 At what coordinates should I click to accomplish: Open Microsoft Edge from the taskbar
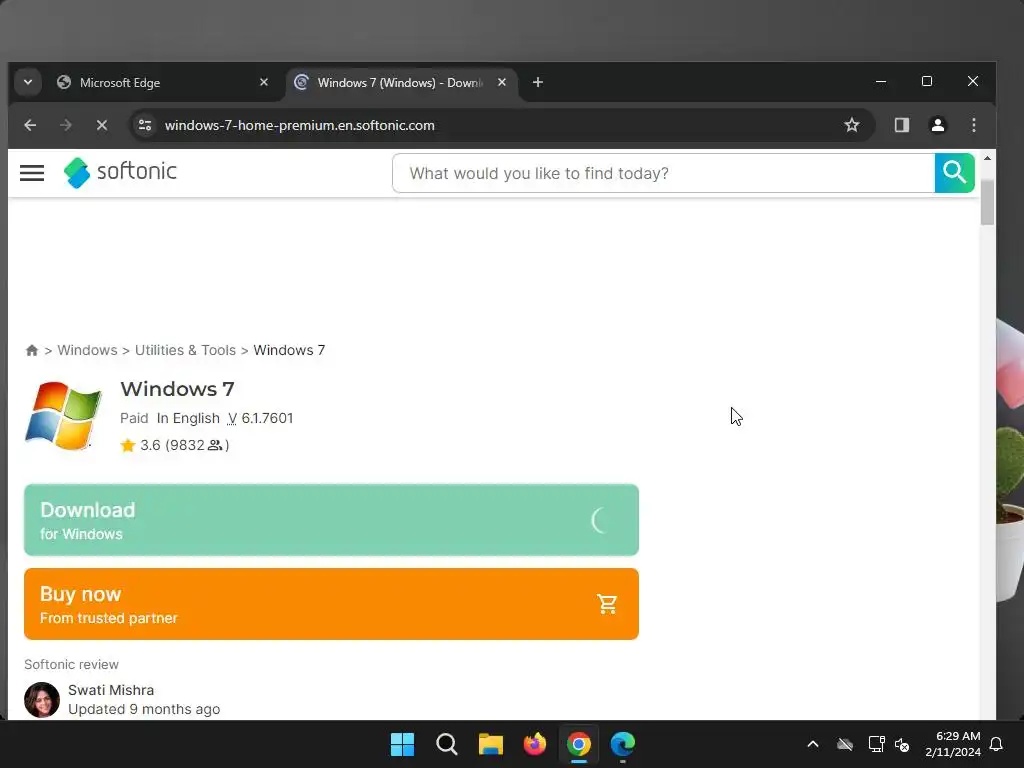click(623, 744)
